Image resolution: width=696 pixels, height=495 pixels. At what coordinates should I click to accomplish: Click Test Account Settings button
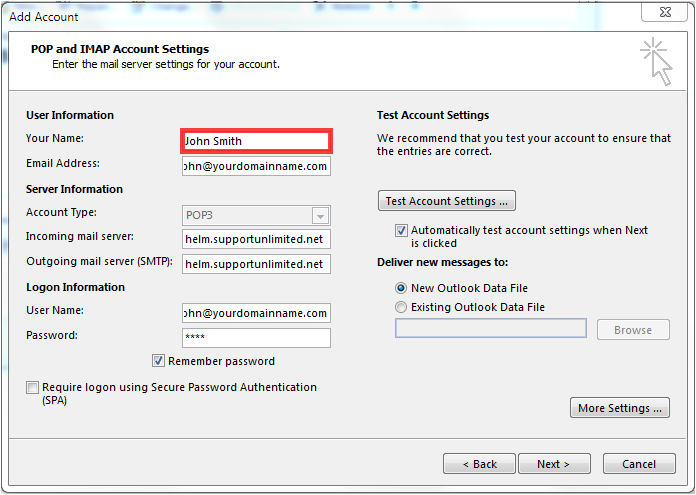447,201
